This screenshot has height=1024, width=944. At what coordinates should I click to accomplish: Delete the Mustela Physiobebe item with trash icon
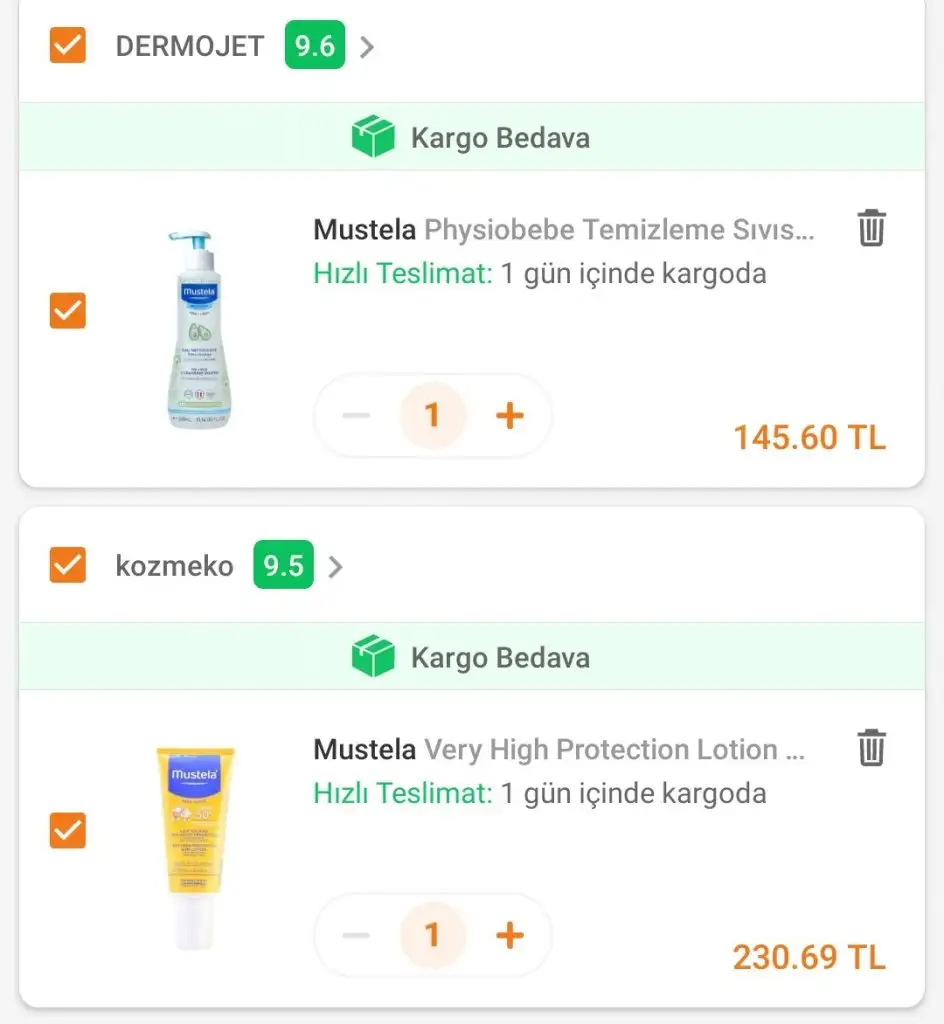(x=871, y=228)
